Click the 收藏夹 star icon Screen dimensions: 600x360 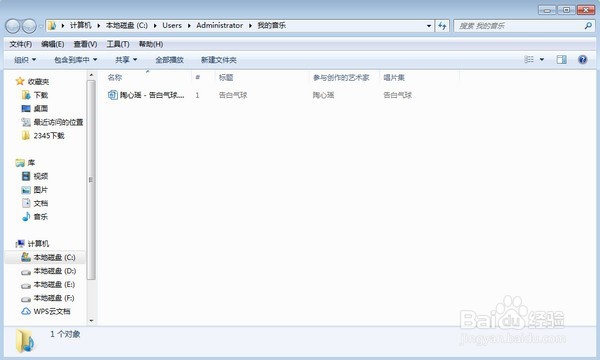pos(20,81)
